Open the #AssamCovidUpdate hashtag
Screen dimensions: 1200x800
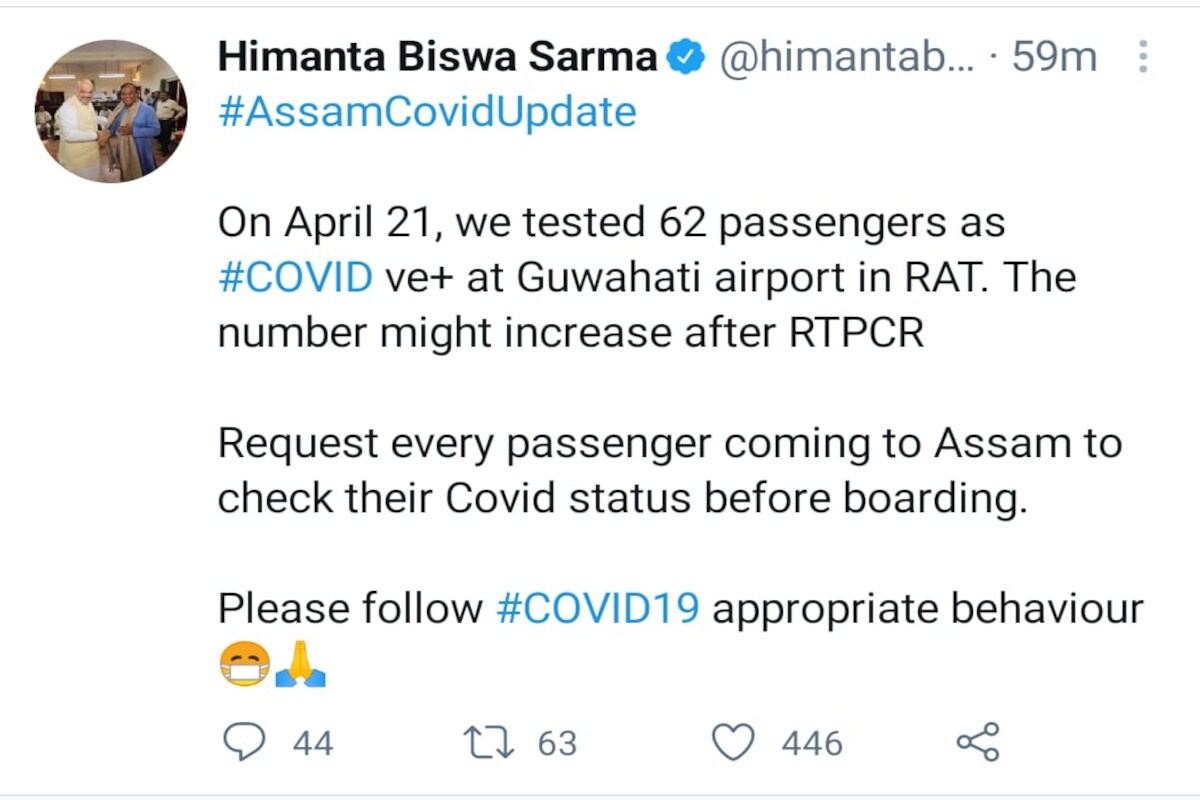click(426, 112)
